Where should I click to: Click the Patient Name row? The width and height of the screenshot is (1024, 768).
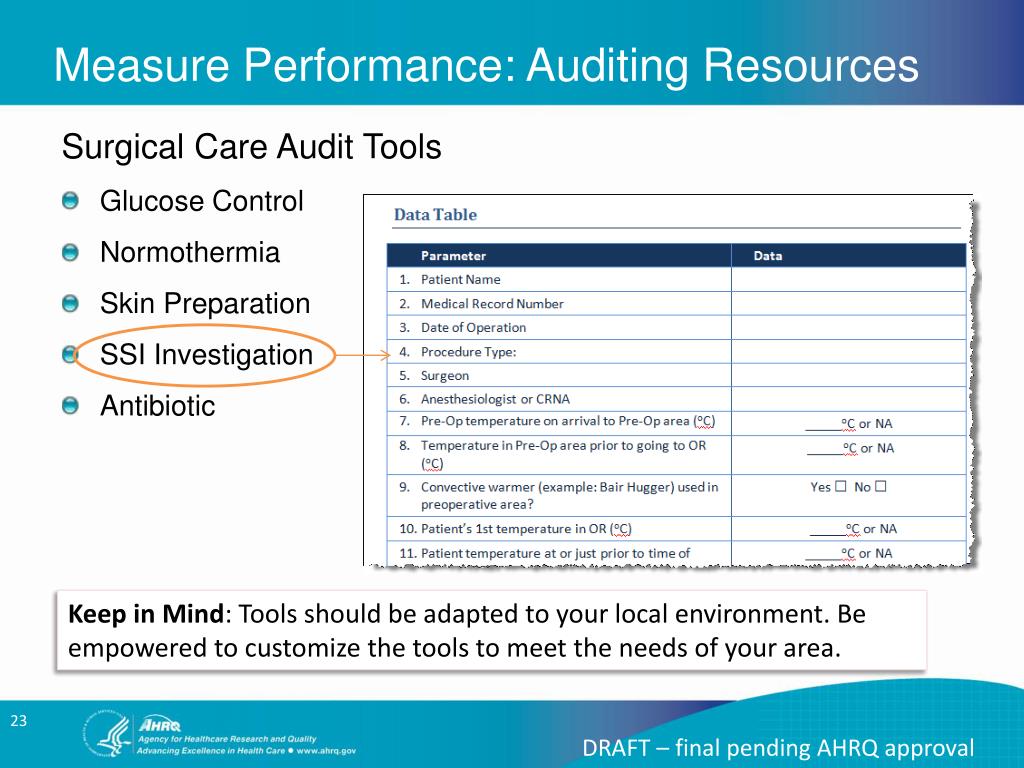(677, 280)
